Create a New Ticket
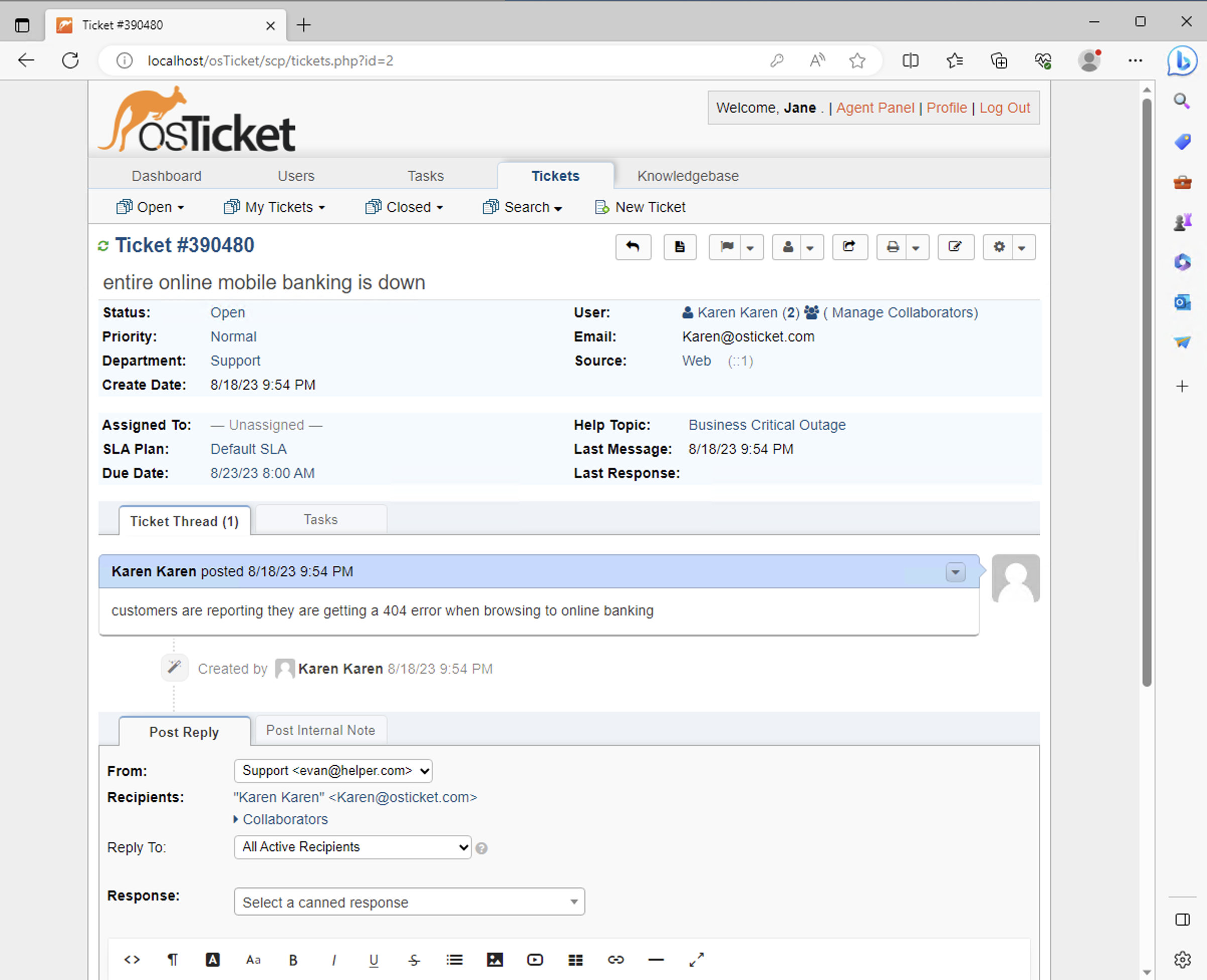Image resolution: width=1207 pixels, height=980 pixels. pos(649,207)
